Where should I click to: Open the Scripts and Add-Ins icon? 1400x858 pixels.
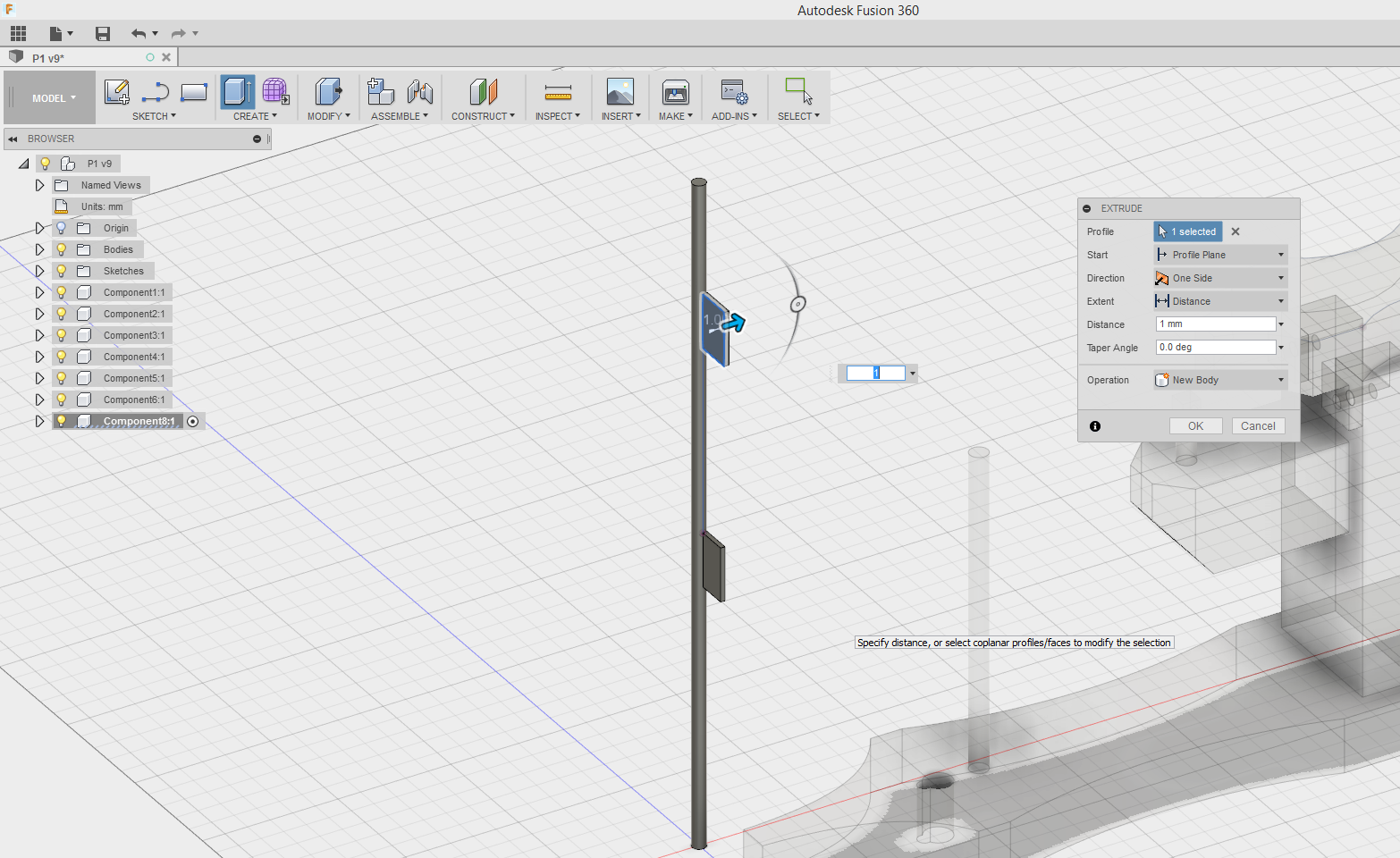point(735,92)
